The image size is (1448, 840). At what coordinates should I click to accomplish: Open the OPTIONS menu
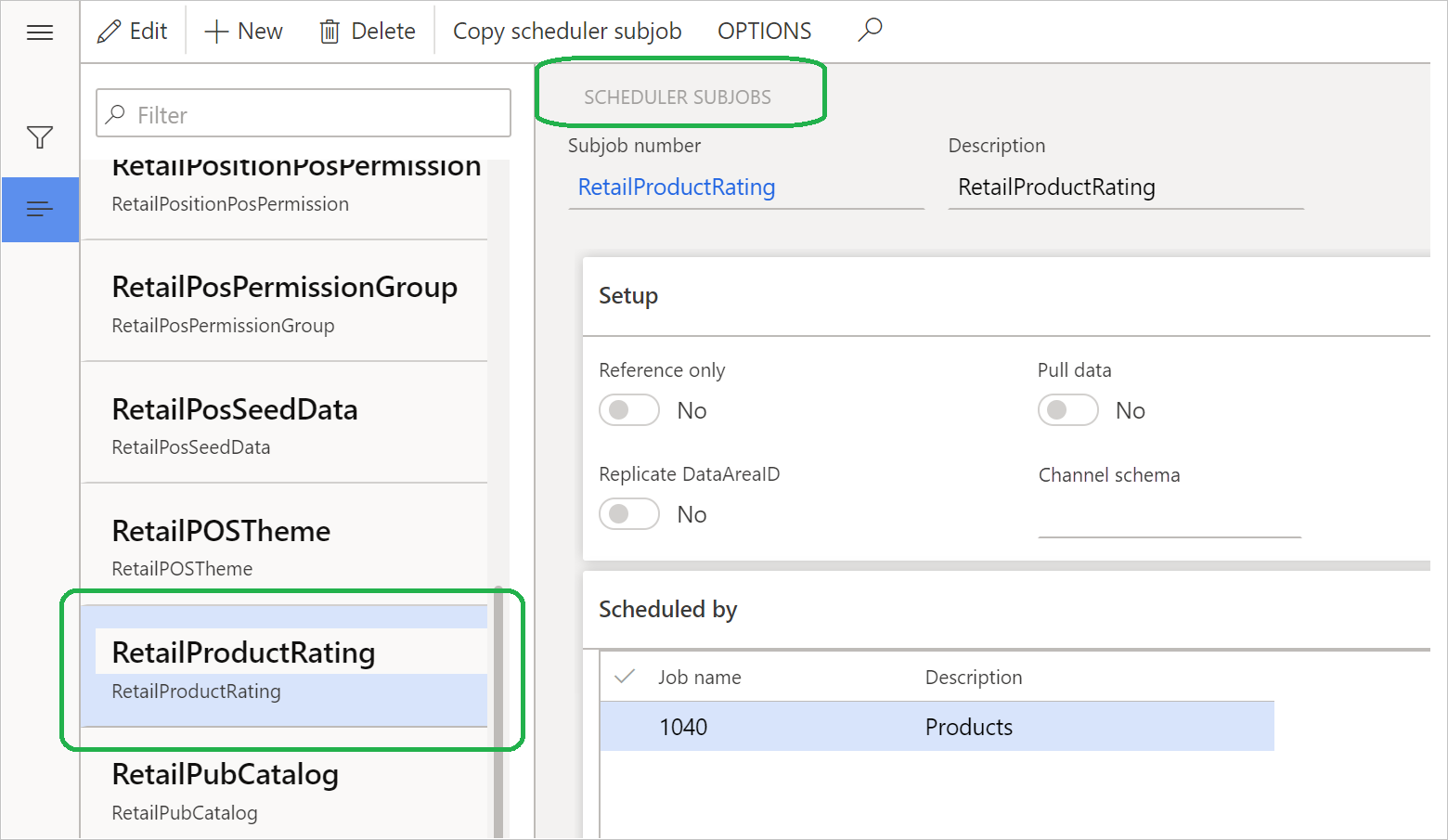[x=764, y=32]
